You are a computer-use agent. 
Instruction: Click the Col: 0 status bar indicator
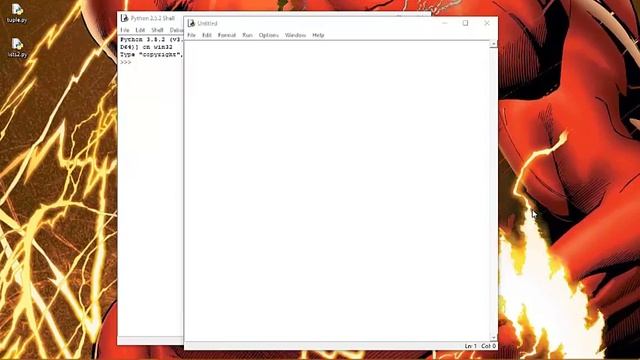pyautogui.click(x=489, y=346)
